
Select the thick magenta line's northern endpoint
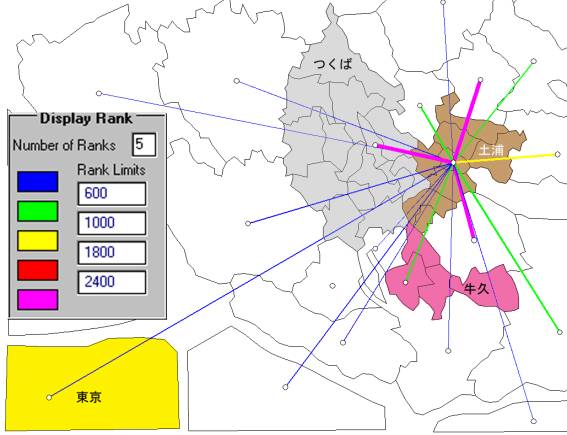coord(480,80)
